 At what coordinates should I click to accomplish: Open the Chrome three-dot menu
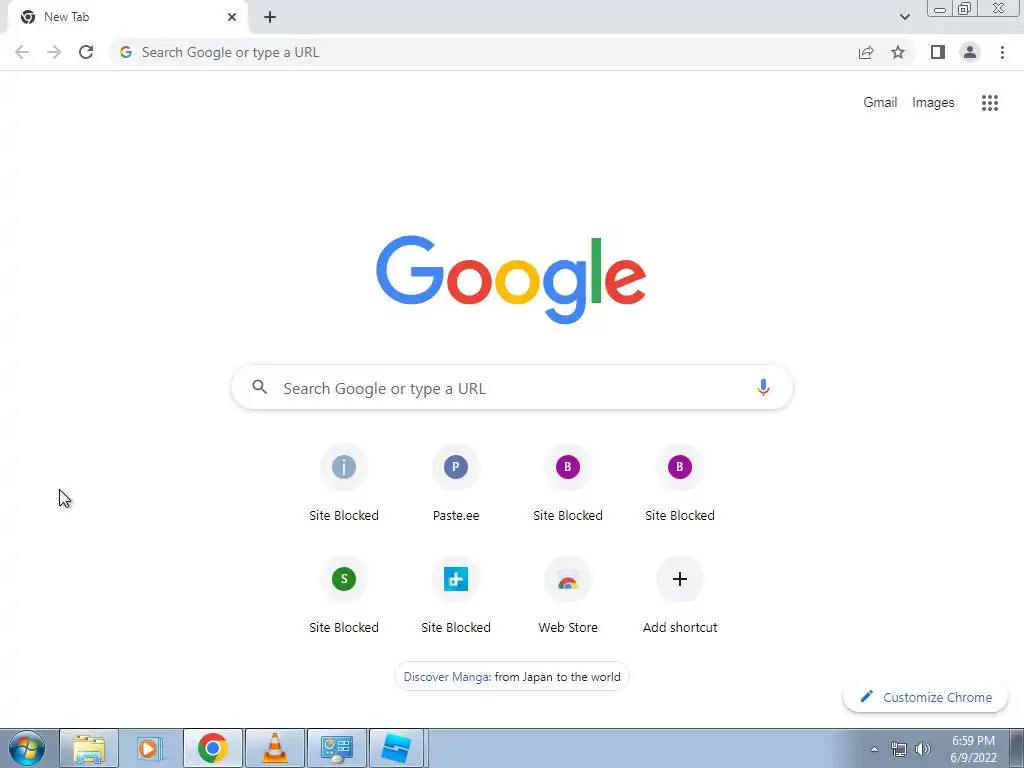(1002, 52)
